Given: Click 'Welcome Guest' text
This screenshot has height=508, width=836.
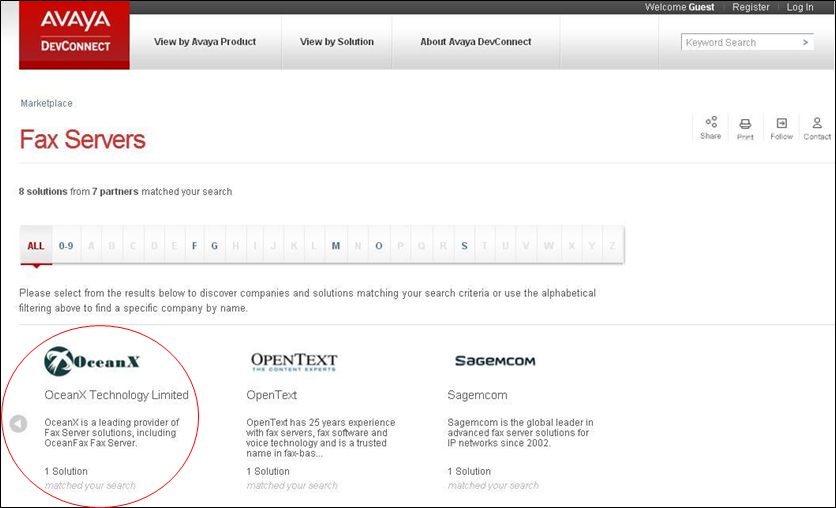Looking at the screenshot, I should (679, 7).
